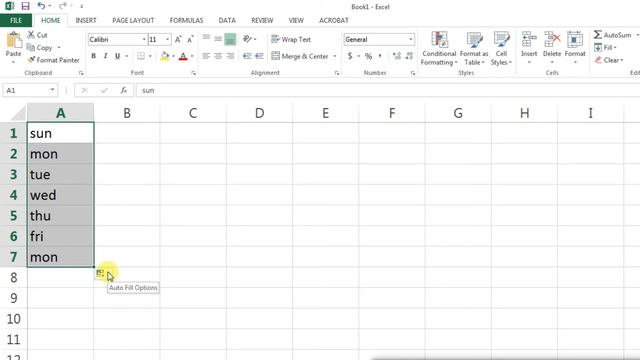Open the Fill Color dropdown arrow

pos(173,56)
